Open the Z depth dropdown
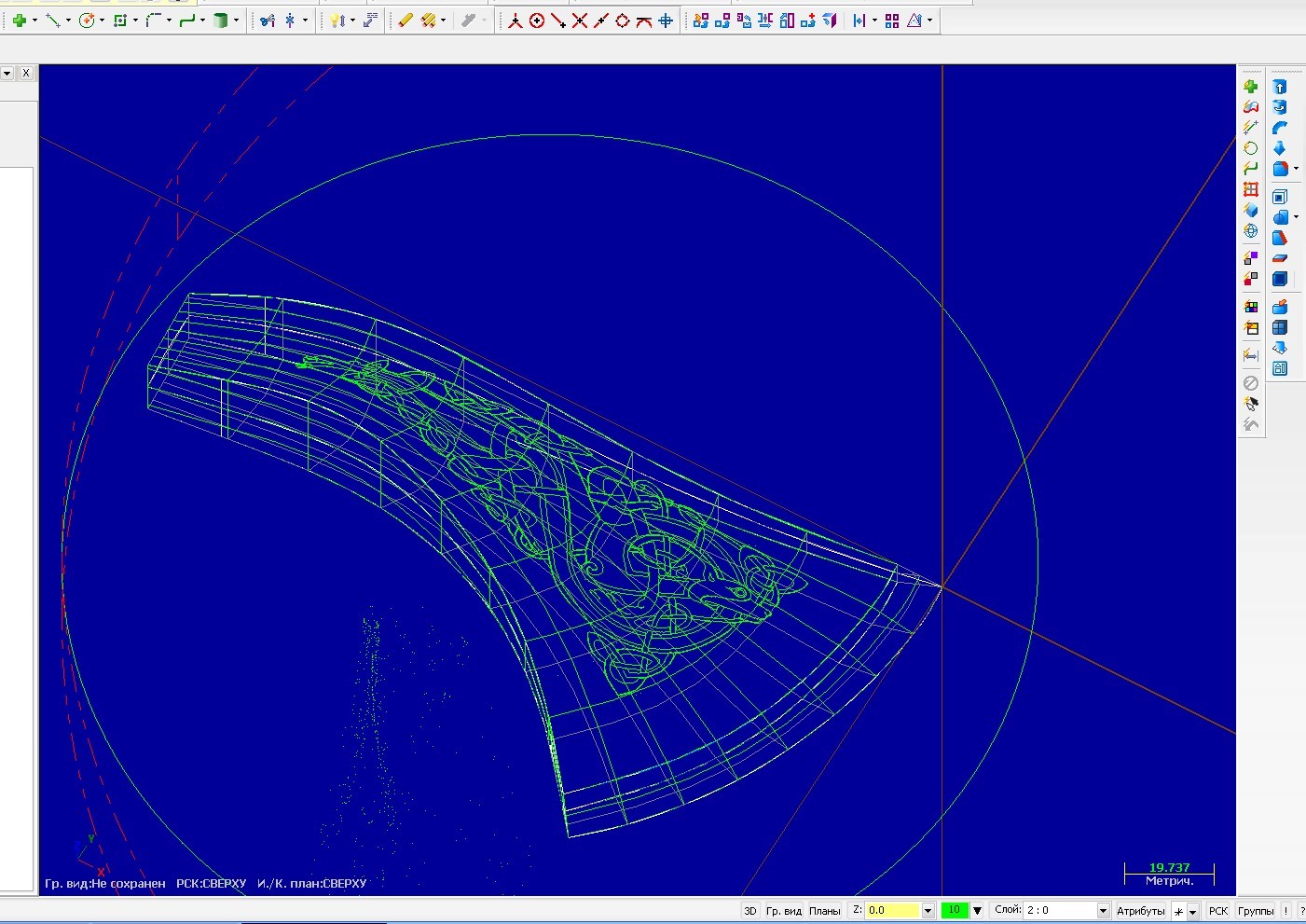This screenshot has height=924, width=1306. (x=928, y=911)
